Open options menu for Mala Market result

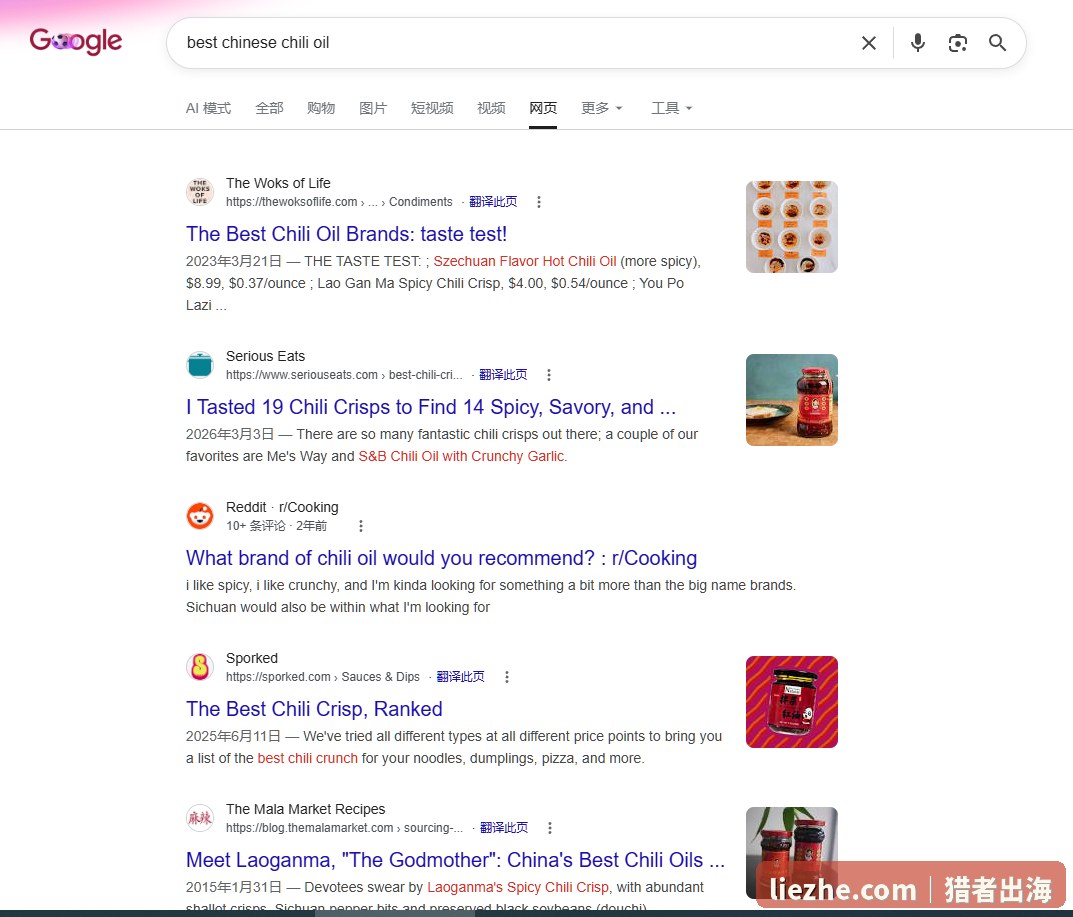(550, 828)
